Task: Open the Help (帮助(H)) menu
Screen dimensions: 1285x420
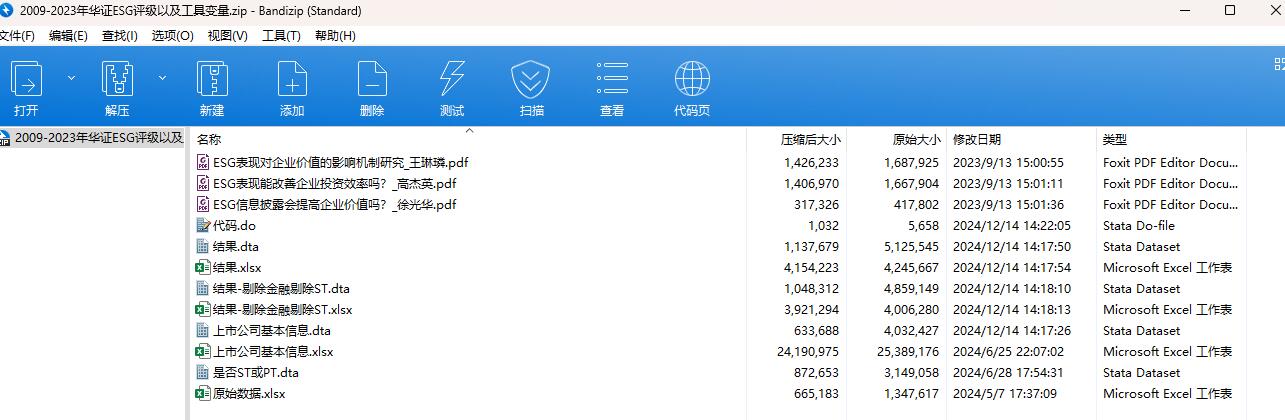Action: pyautogui.click(x=335, y=35)
